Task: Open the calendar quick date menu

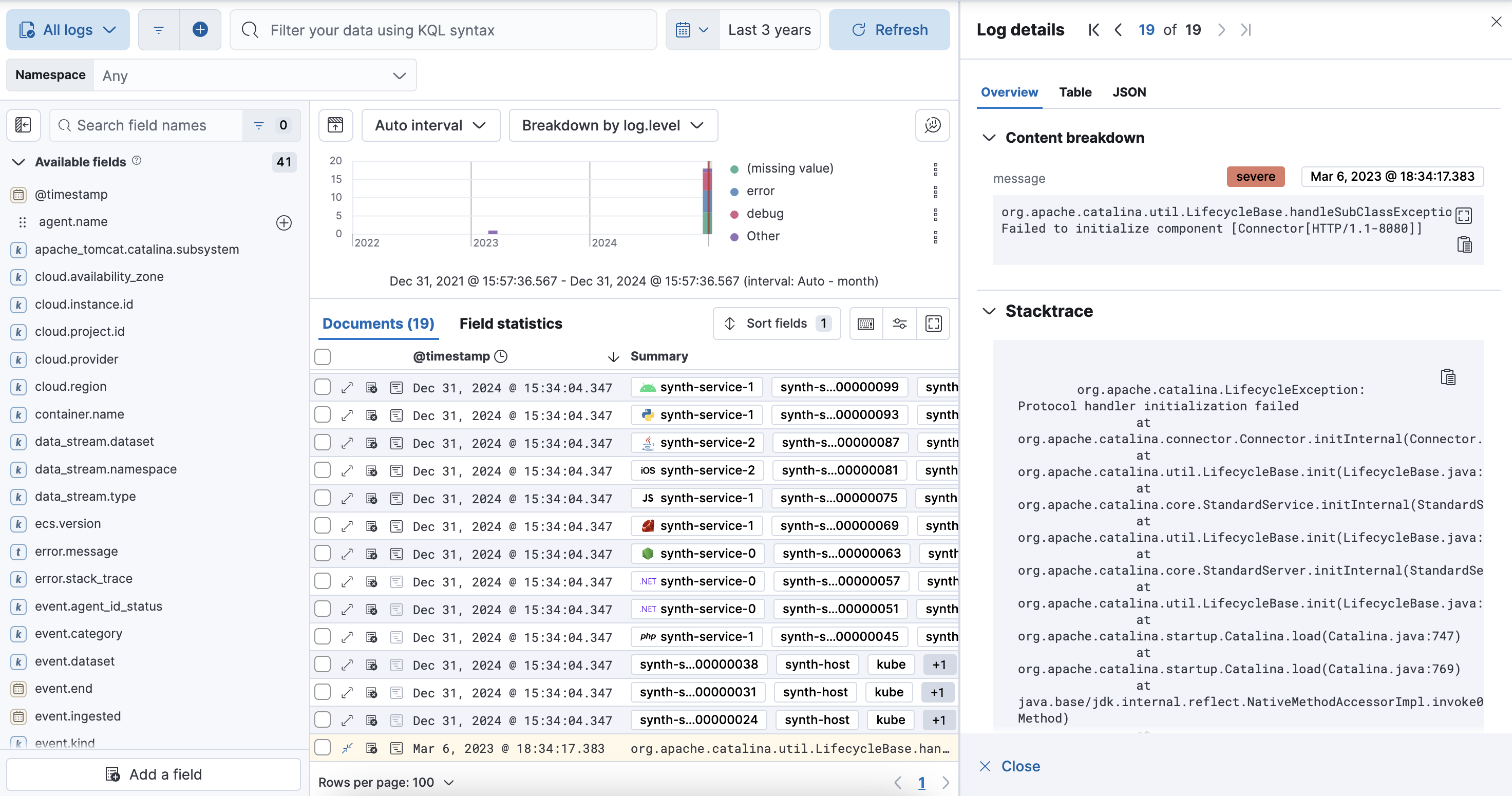Action: [693, 30]
